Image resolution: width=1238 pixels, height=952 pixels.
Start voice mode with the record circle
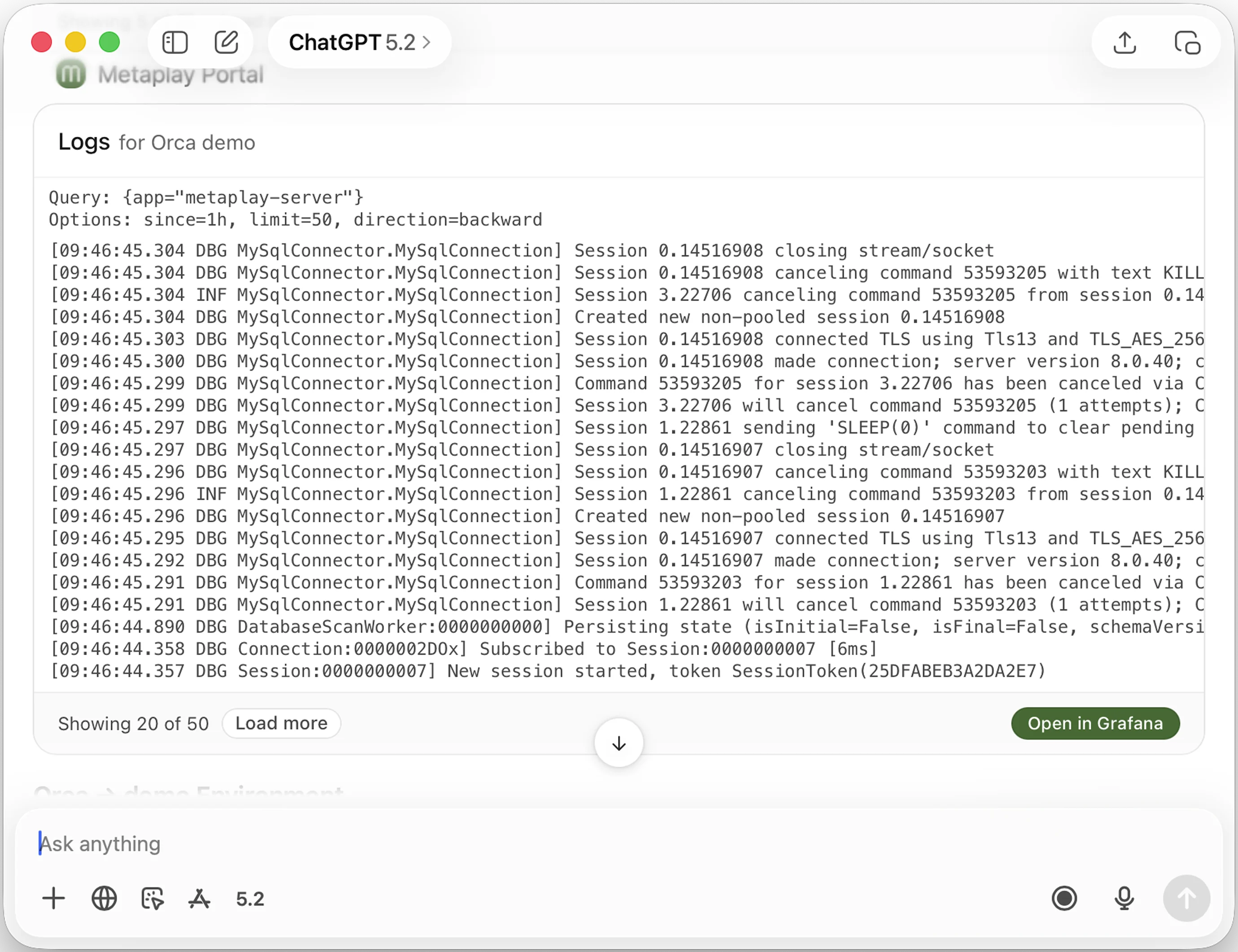pyautogui.click(x=1064, y=899)
